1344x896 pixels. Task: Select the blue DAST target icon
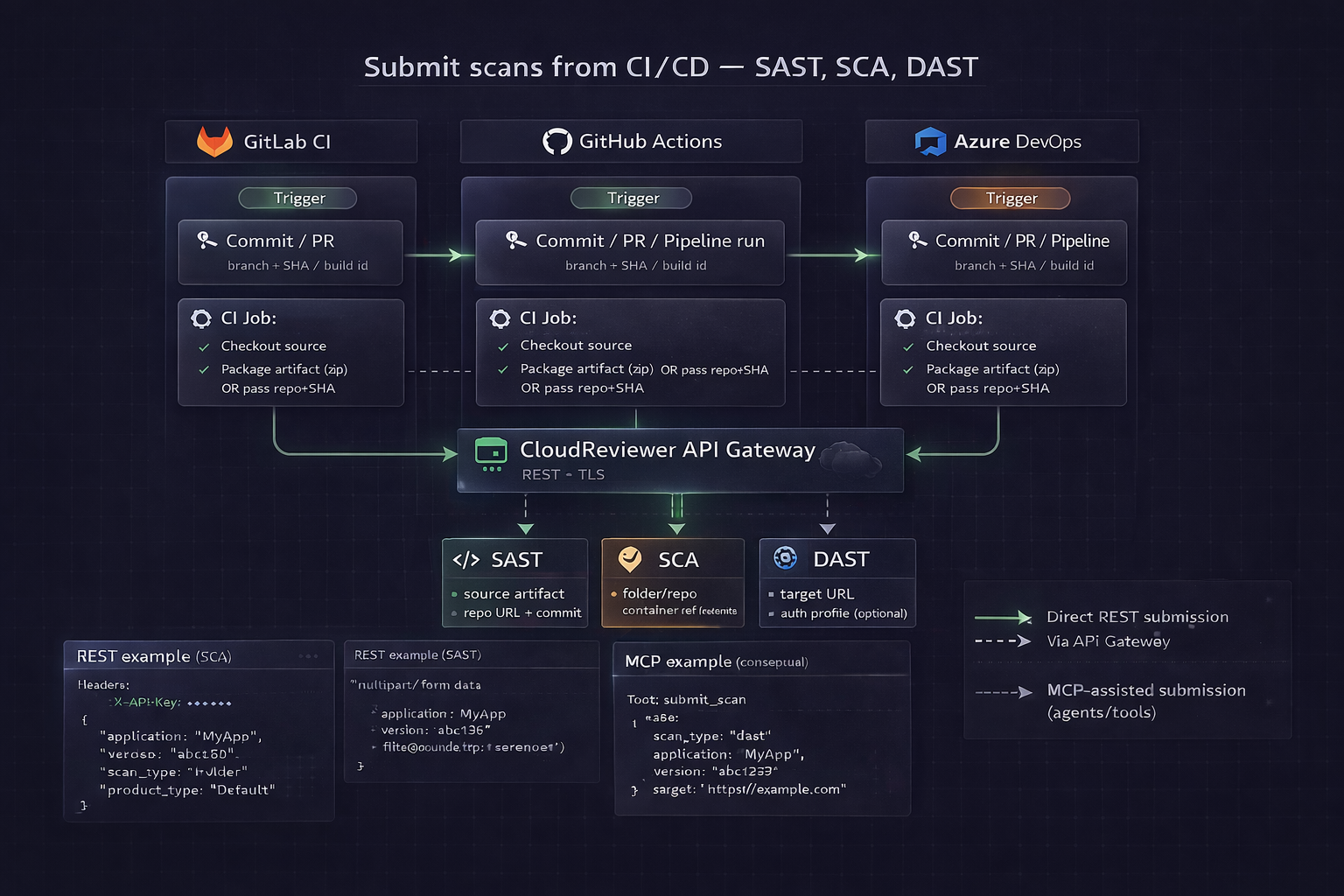(785, 557)
